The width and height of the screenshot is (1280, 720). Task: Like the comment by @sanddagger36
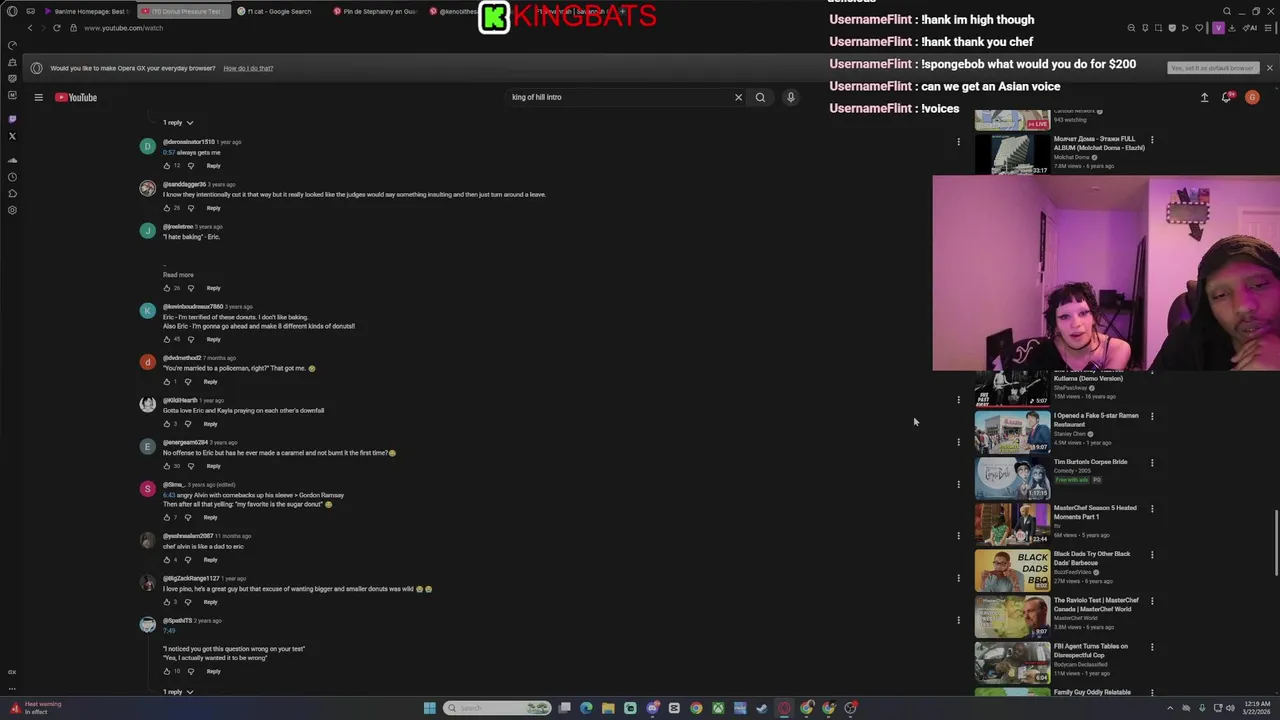[x=167, y=208]
